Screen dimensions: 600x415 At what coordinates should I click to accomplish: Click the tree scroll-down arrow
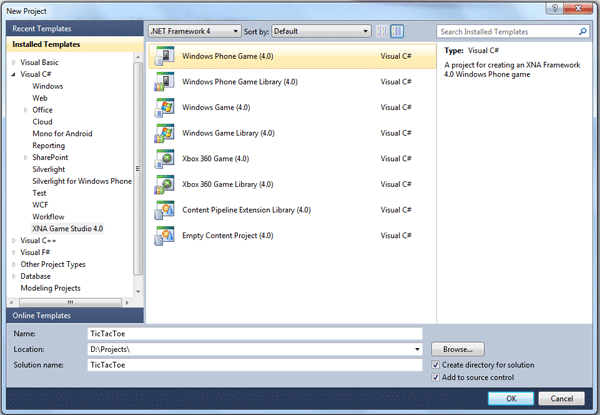pyautogui.click(x=138, y=291)
